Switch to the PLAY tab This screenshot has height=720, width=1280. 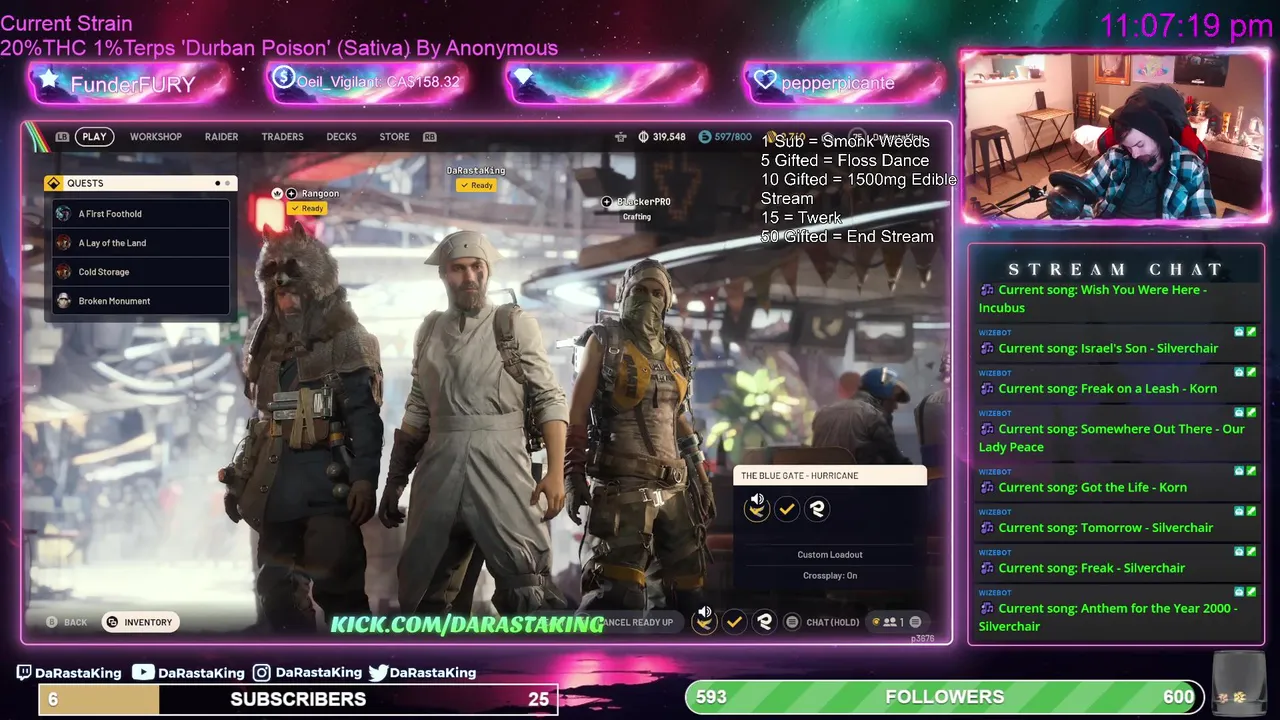[x=94, y=137]
